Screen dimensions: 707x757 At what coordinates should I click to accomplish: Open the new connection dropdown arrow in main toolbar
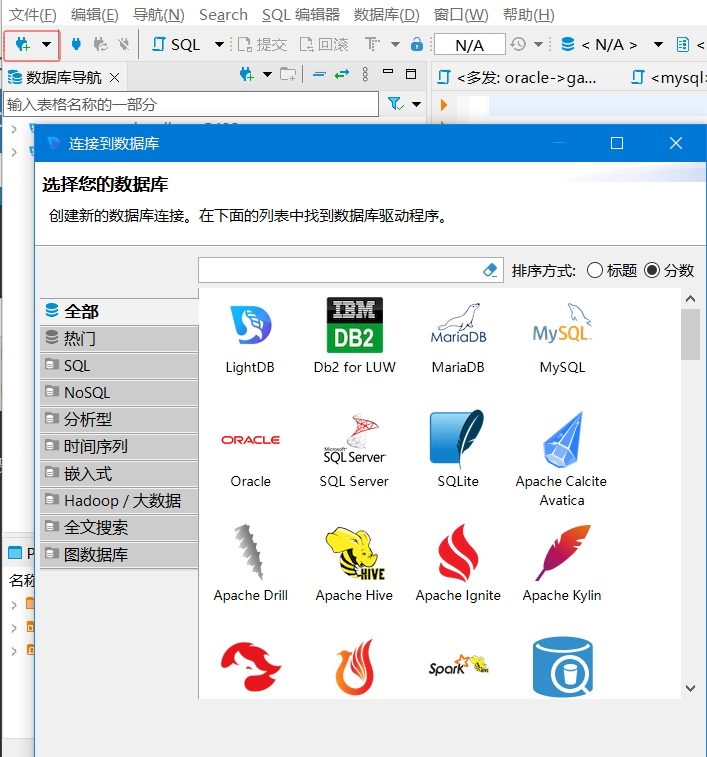[46, 44]
